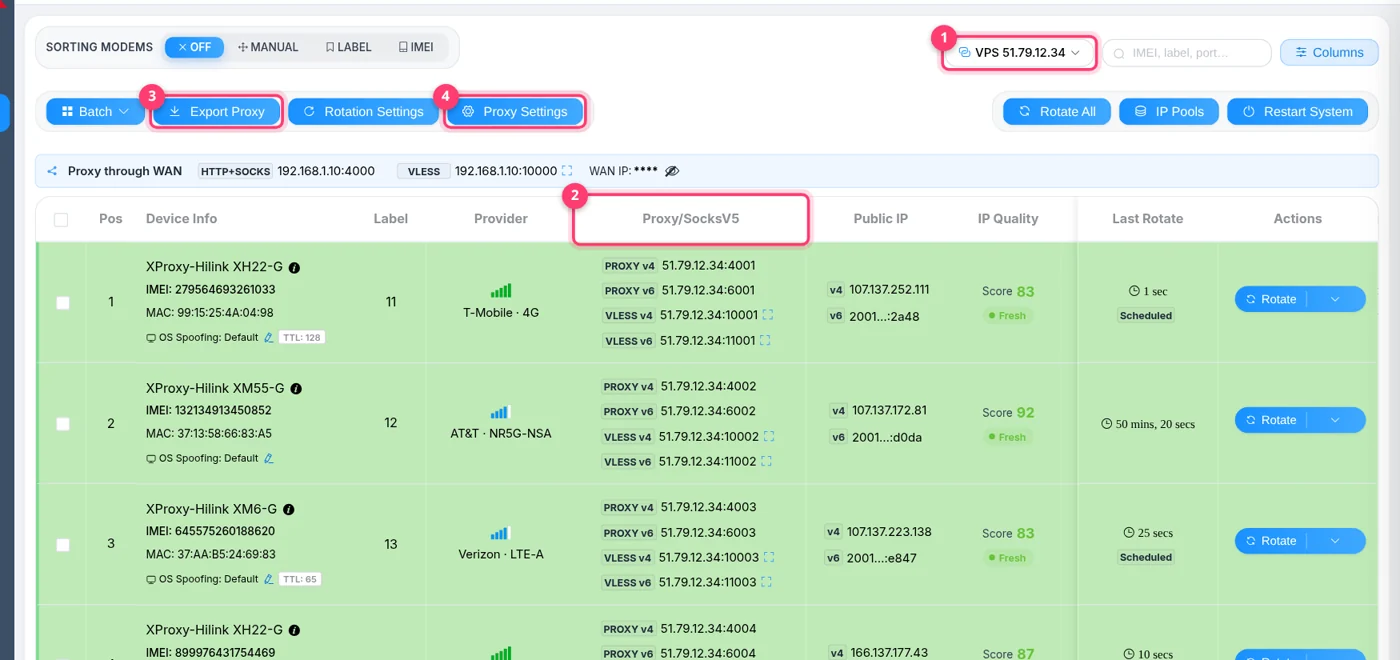
Task: Rotate IP for modem position 3
Action: point(1271,541)
